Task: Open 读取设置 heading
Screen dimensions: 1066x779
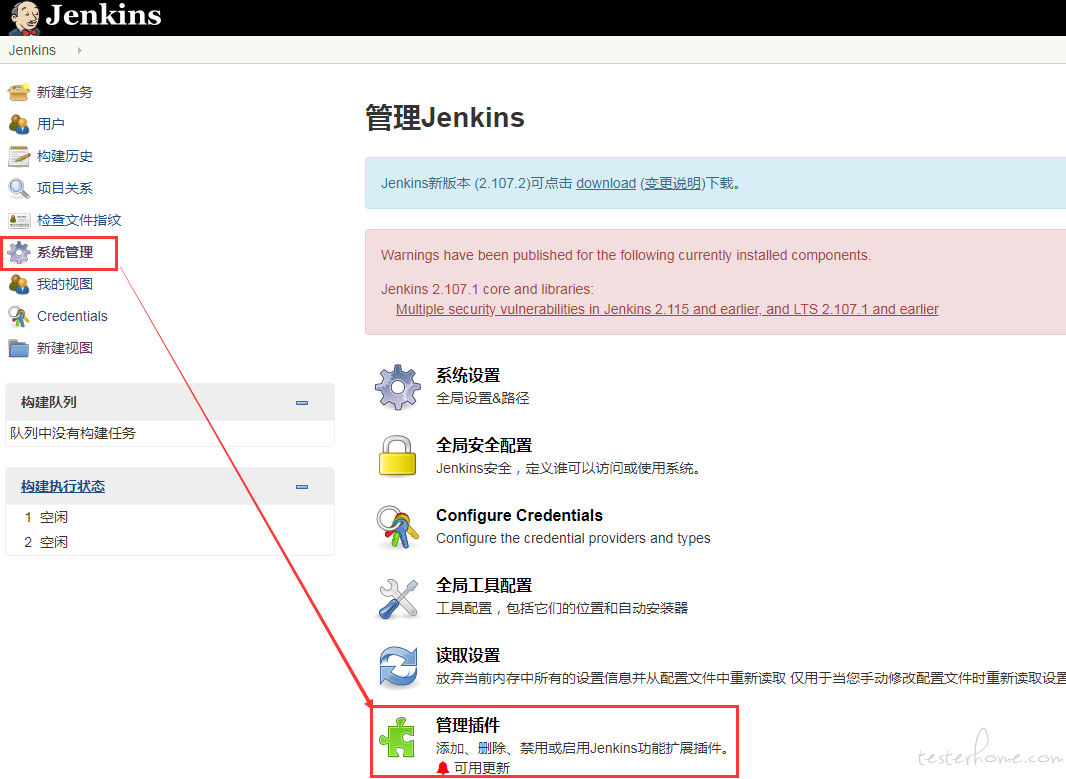Action: pyautogui.click(x=468, y=655)
